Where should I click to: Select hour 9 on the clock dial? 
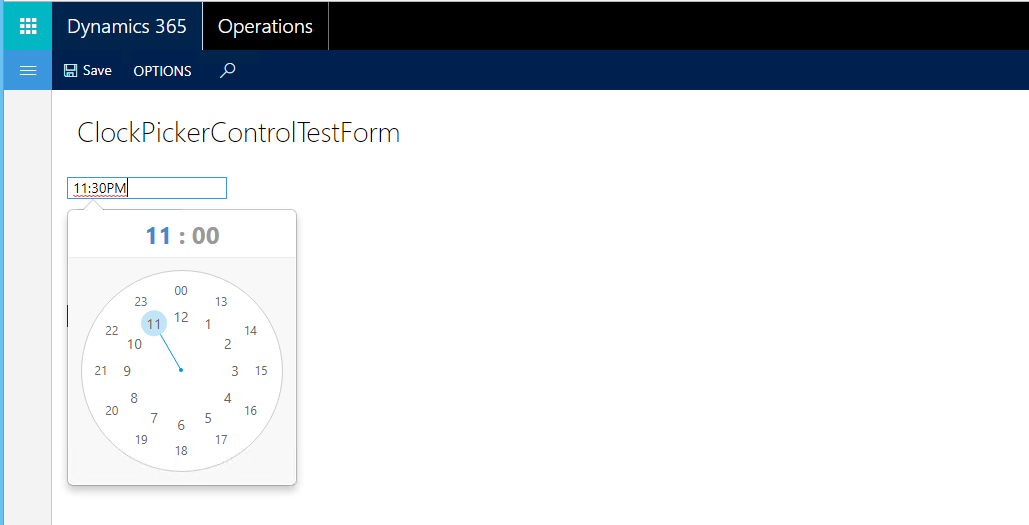[127, 371]
